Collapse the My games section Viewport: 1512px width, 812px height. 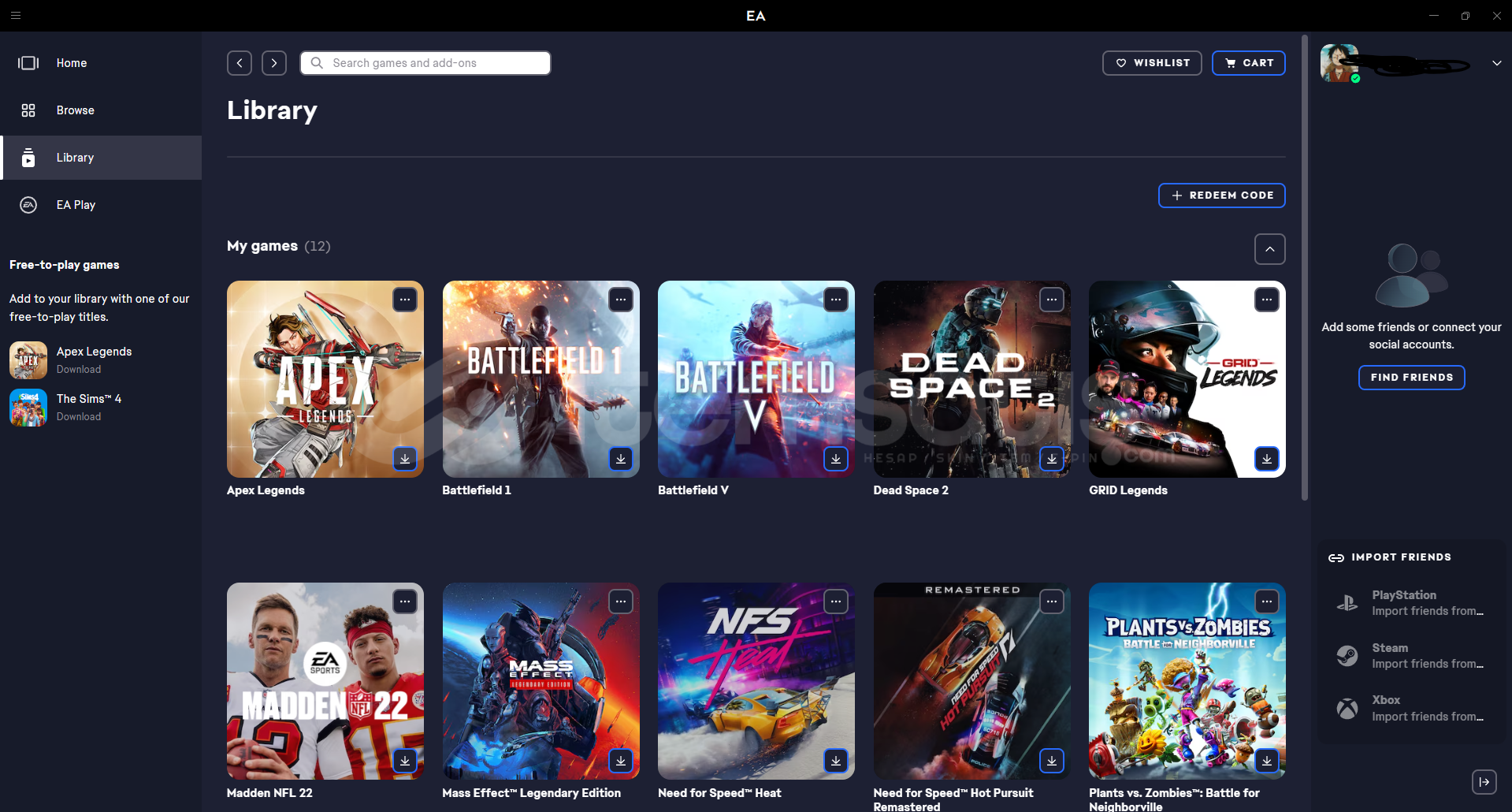coord(1270,249)
